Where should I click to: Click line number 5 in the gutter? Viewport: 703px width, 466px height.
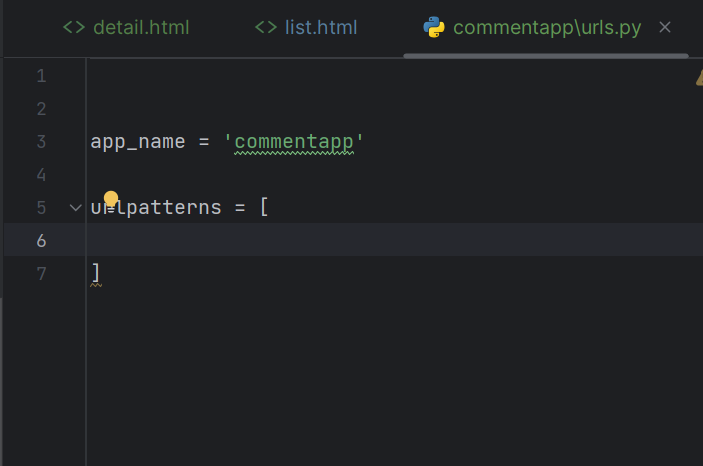tap(41, 208)
